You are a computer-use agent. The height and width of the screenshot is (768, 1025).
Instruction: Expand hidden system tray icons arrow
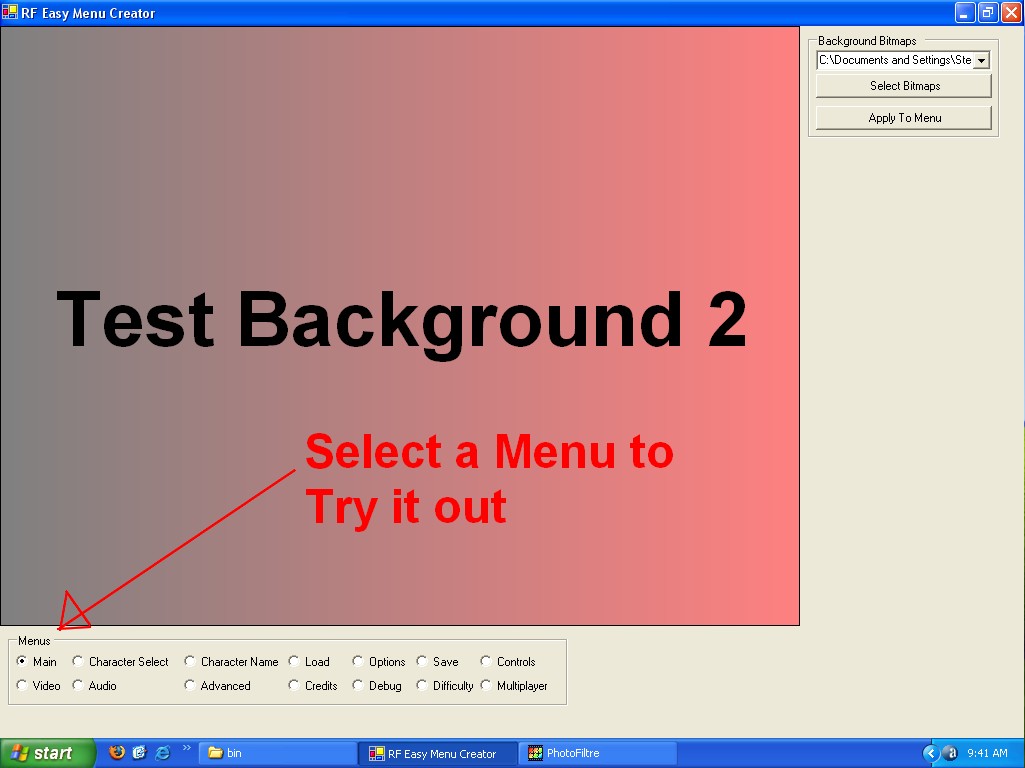pos(930,753)
